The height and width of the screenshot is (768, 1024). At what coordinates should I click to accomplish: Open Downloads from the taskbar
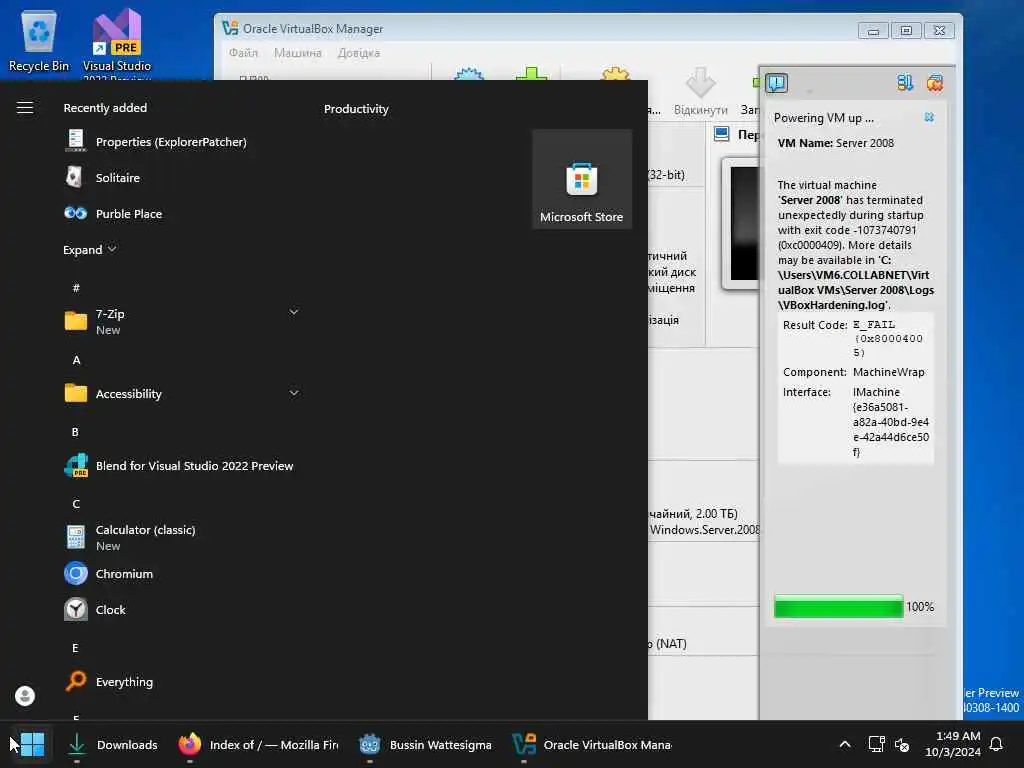114,744
